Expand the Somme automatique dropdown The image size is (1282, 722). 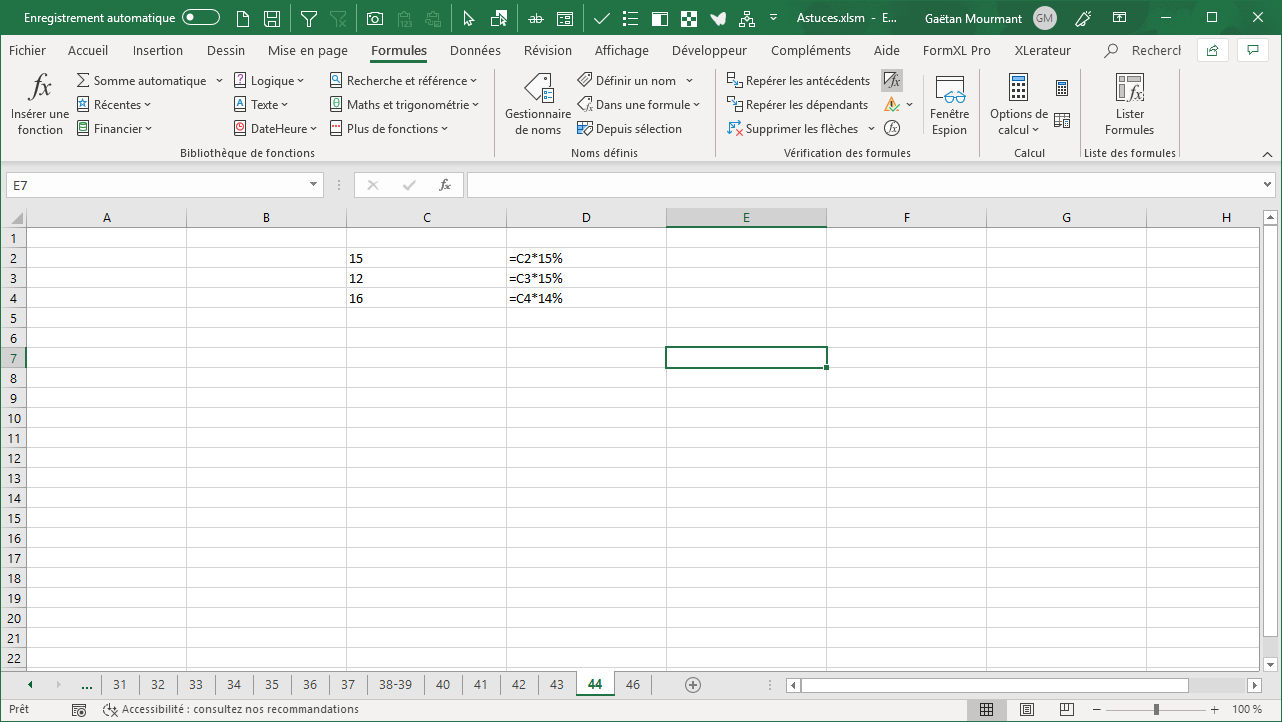(219, 81)
